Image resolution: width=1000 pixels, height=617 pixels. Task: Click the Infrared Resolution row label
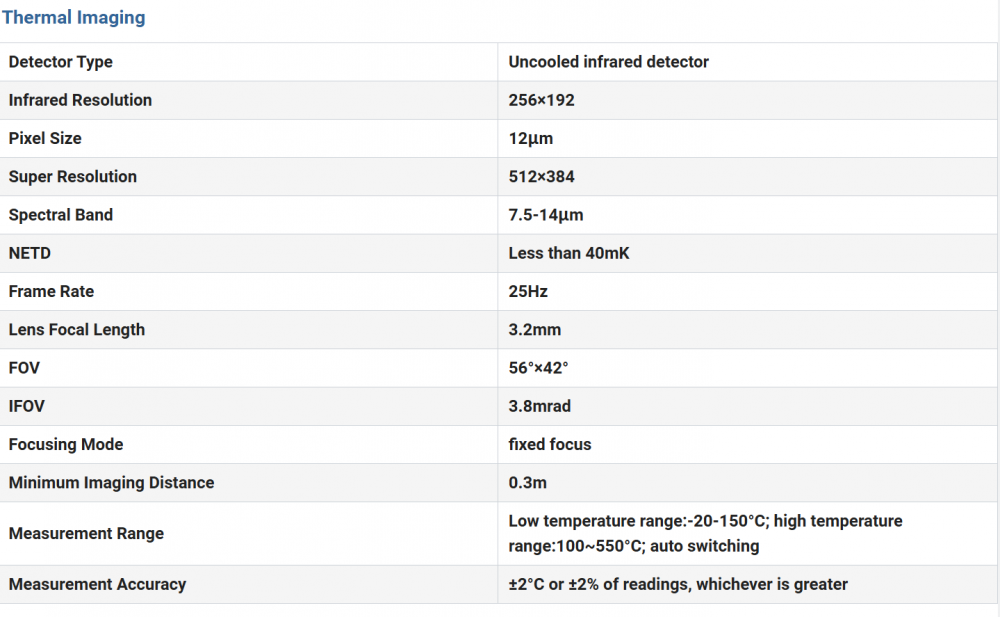(x=80, y=100)
